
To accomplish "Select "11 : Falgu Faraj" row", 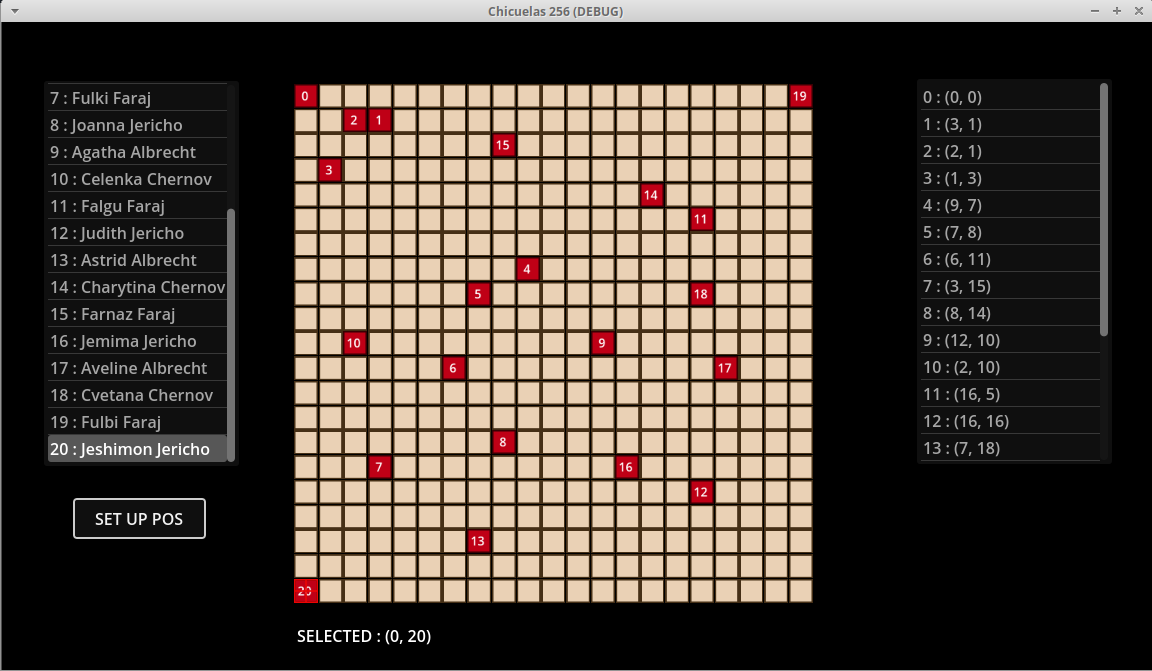I will point(137,206).
